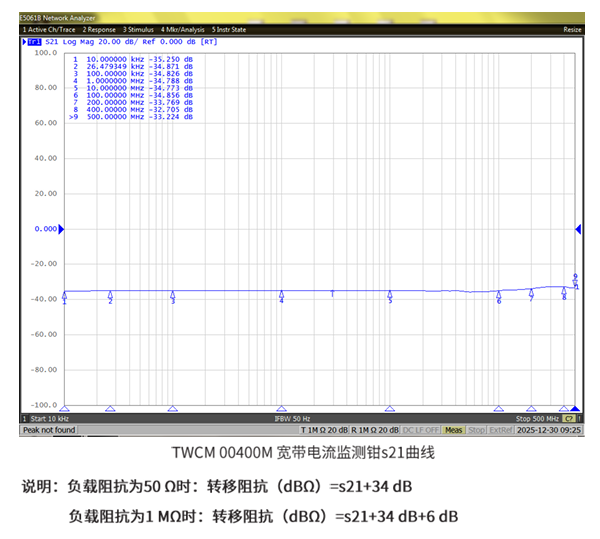Click marker 1 on the S21 trace
The width and height of the screenshot is (600, 539).
tap(64, 296)
